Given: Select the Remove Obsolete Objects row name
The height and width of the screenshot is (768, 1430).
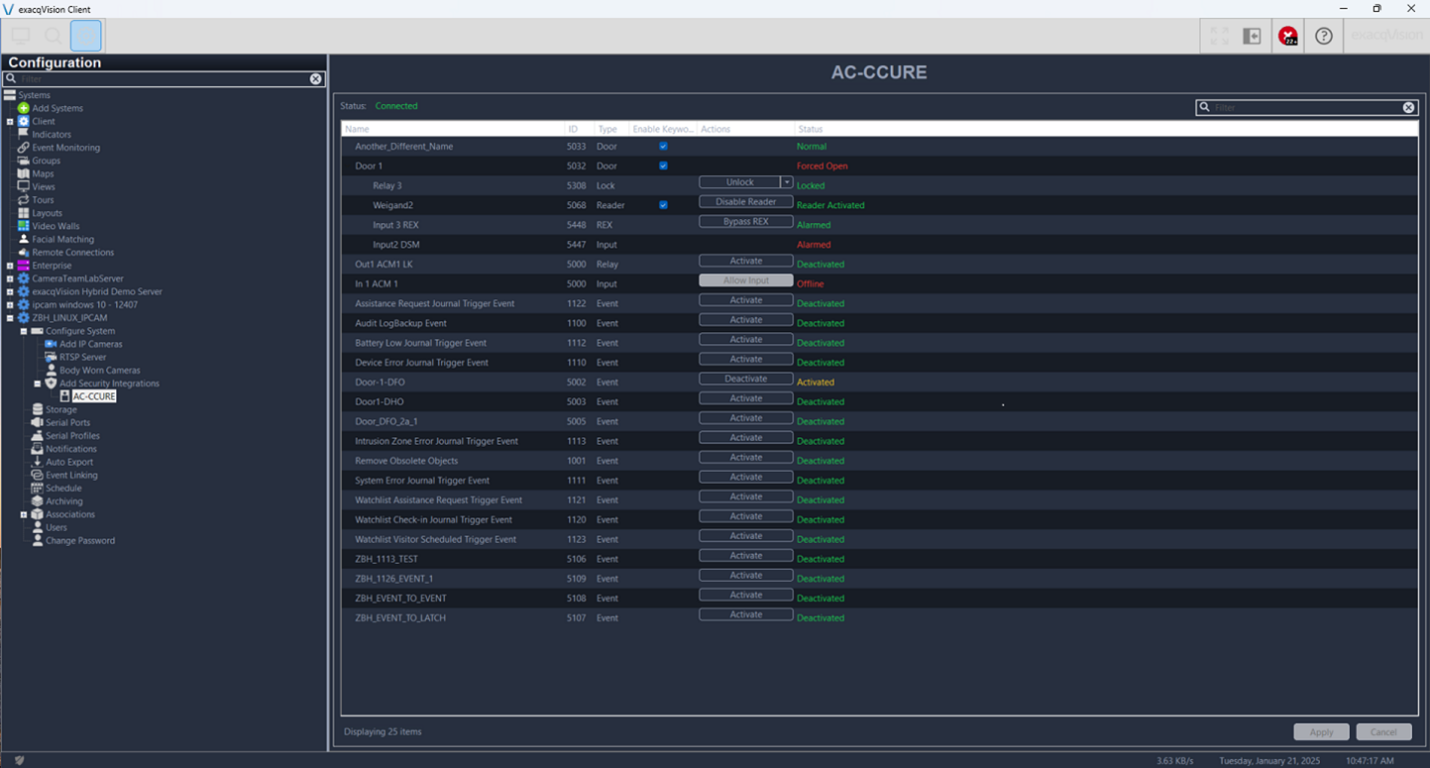Looking at the screenshot, I should coord(406,461).
